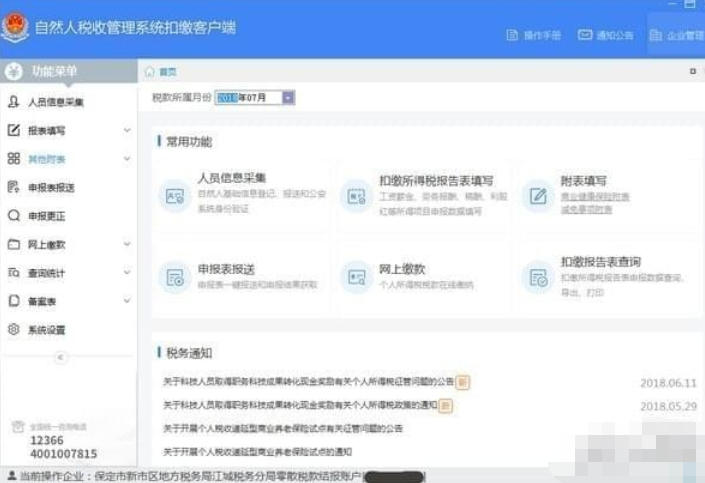
Task: Click the 人员信息采集 card icon in 常用功能
Action: coord(174,196)
